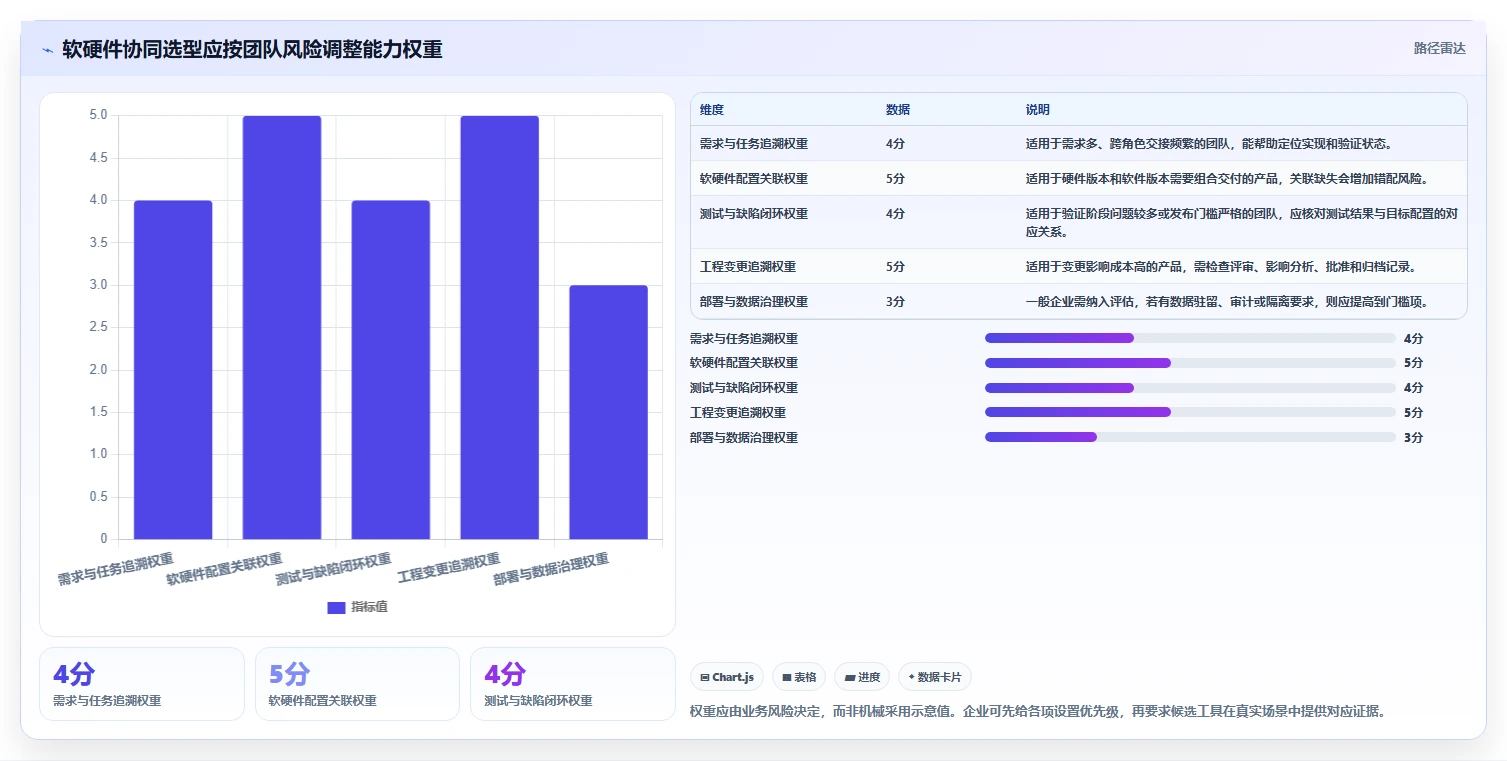The image size is (1507, 761).
Task: Open the 4分 测试与缺陷闭环权重 data card
Action: [x=573, y=684]
